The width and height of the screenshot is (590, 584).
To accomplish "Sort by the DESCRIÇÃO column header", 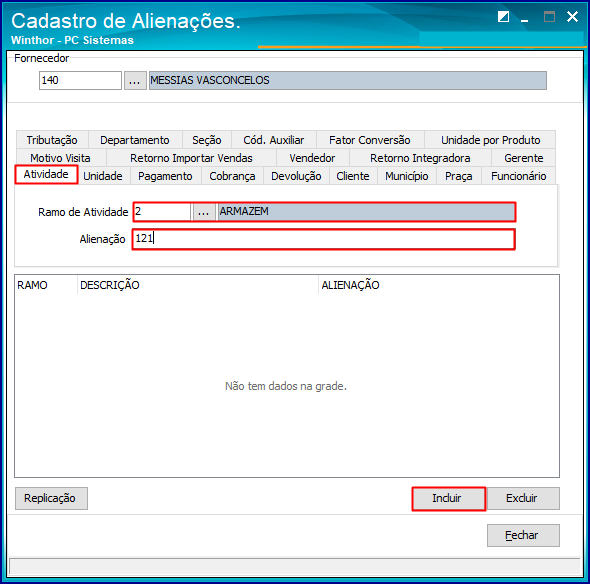I will tap(198, 285).
